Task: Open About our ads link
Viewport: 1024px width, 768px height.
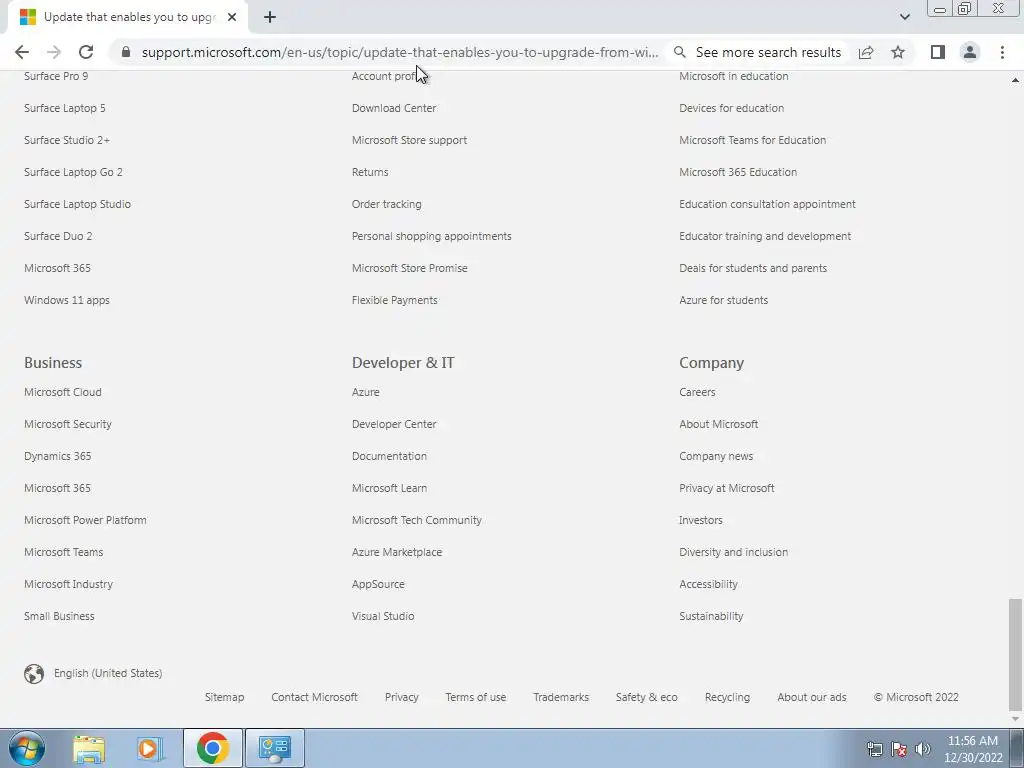Action: (812, 697)
